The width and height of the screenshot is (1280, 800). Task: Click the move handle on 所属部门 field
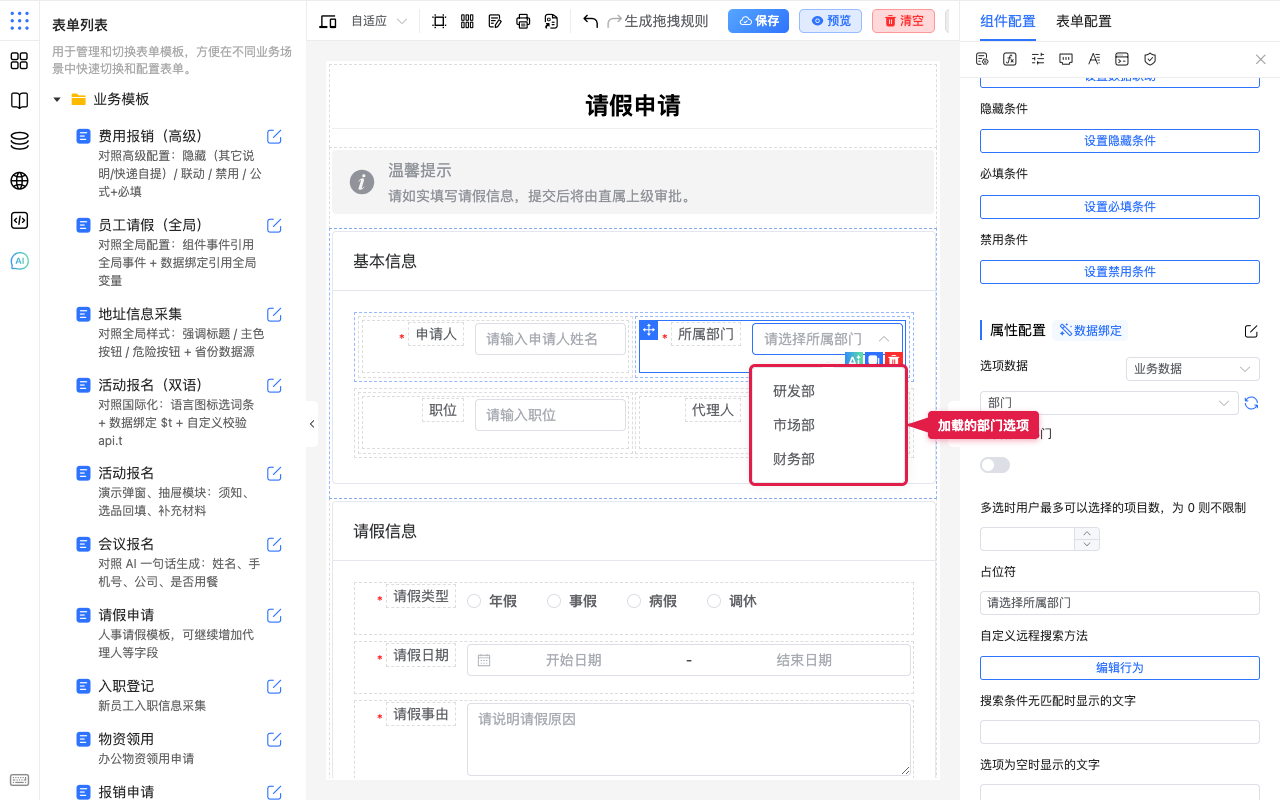pos(648,330)
